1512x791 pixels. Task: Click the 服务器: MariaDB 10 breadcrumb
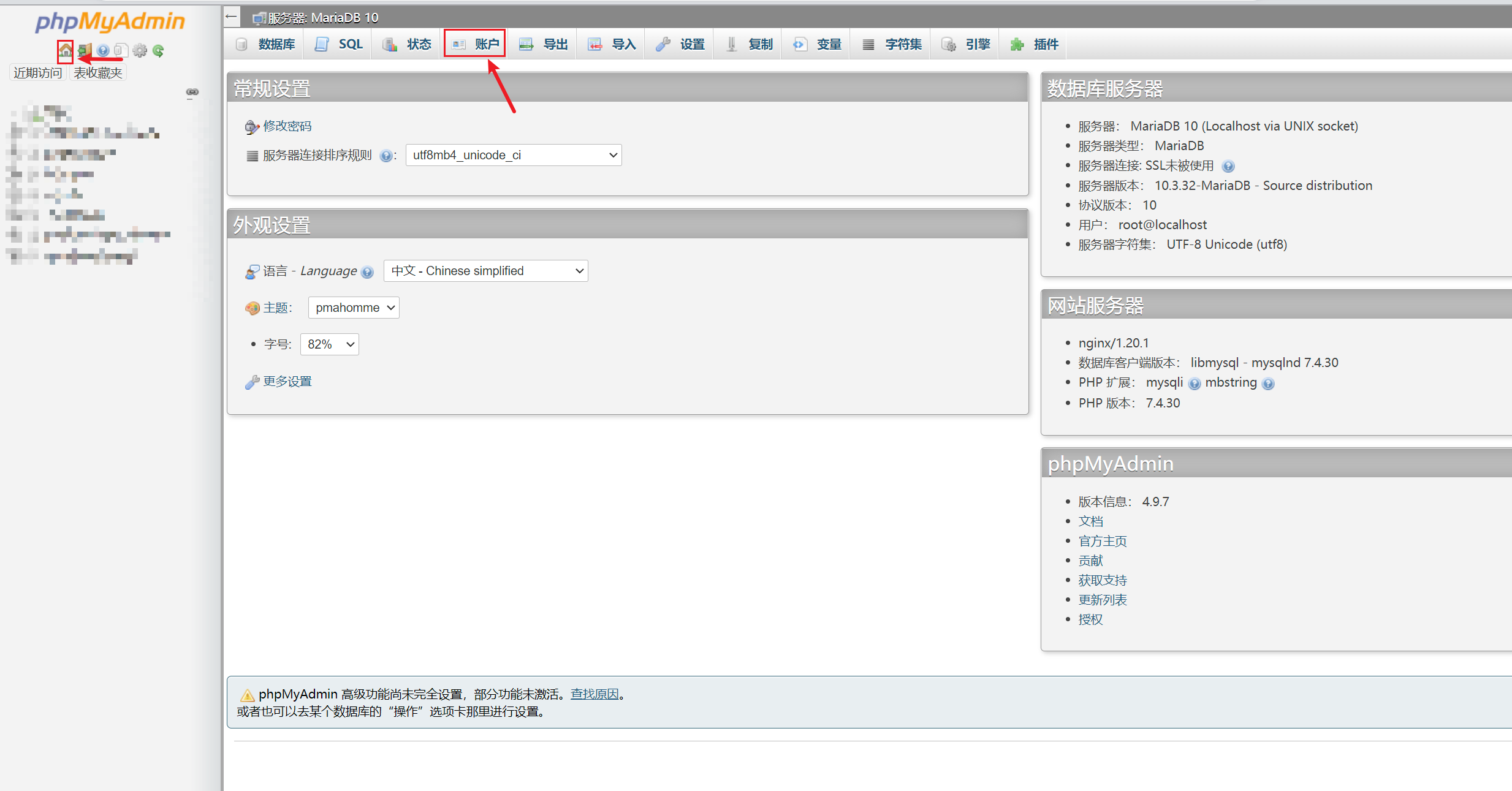pyautogui.click(x=323, y=18)
